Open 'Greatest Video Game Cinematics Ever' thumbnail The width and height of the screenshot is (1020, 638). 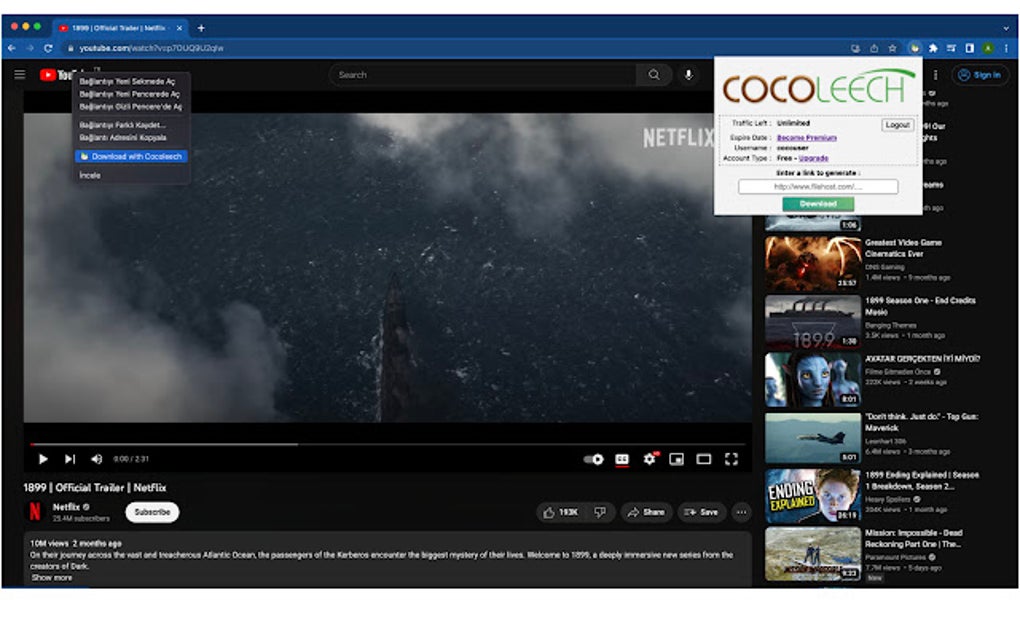click(x=812, y=263)
